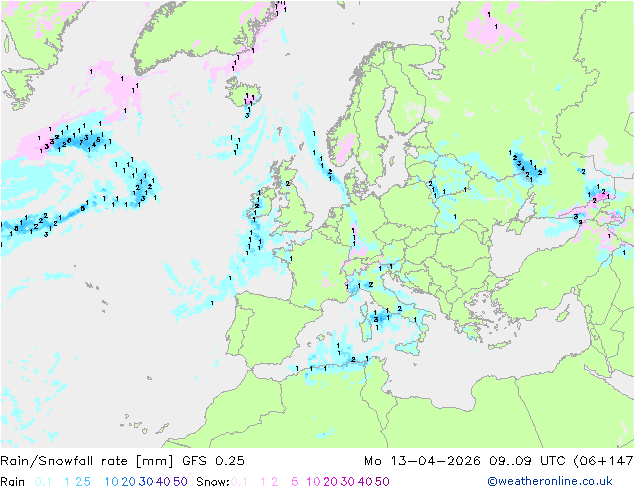Screen dimensions: 634x490
Task: Select the snow legend value 30
Action: [348, 482]
